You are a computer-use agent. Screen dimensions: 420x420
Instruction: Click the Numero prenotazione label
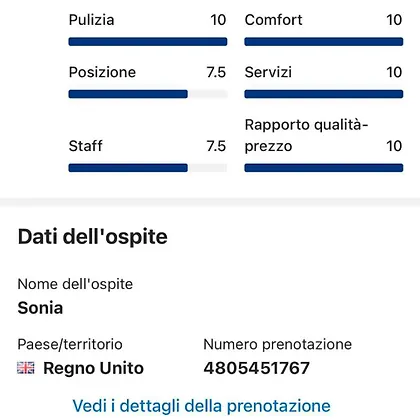[x=278, y=344]
